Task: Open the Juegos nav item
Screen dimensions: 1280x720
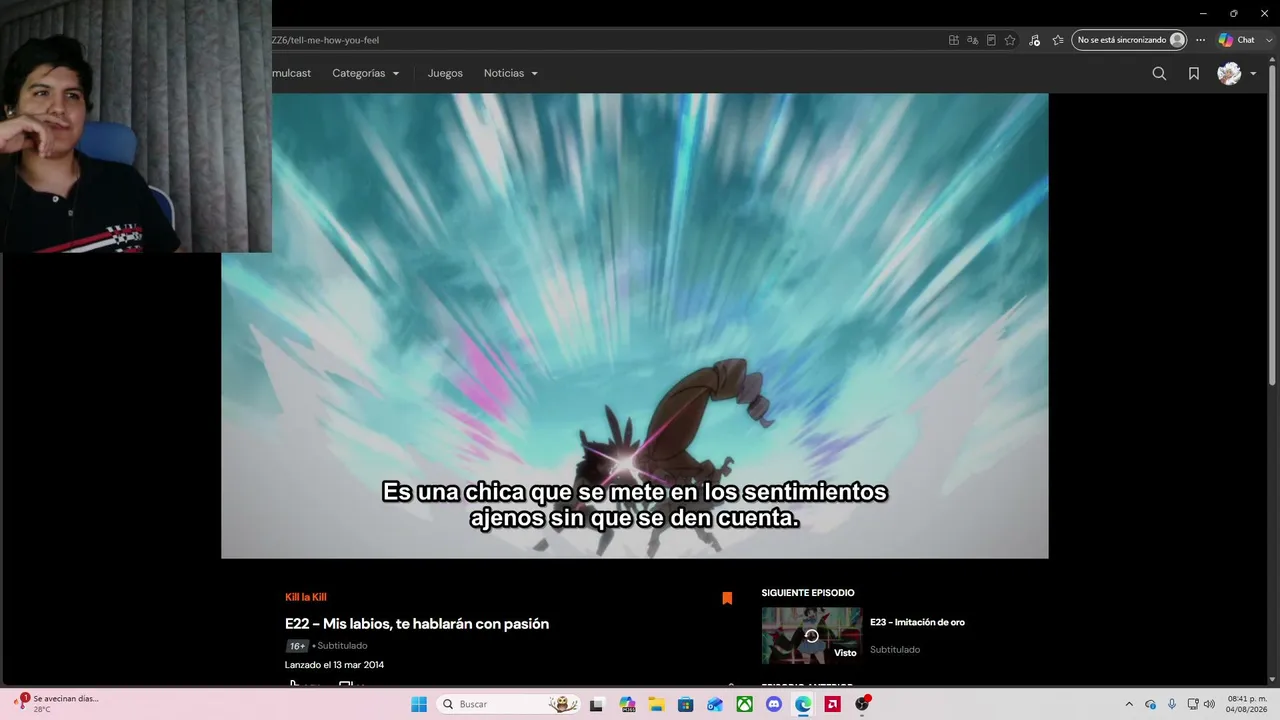Action: (x=445, y=73)
